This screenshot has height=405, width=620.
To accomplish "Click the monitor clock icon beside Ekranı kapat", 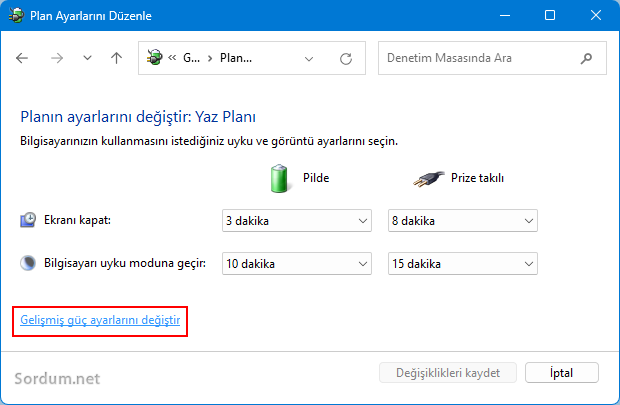I will click(28, 220).
